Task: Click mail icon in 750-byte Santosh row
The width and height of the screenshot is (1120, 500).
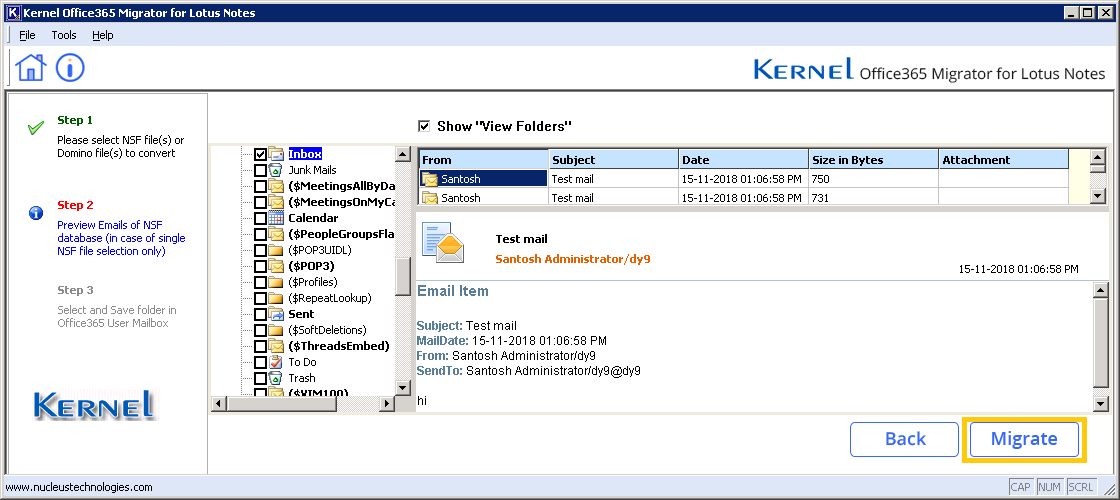Action: tap(430, 179)
